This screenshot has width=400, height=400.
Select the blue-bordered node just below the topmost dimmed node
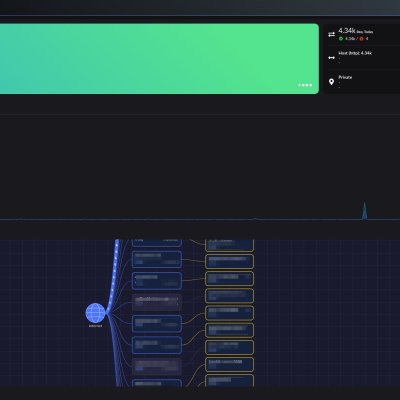(157, 324)
